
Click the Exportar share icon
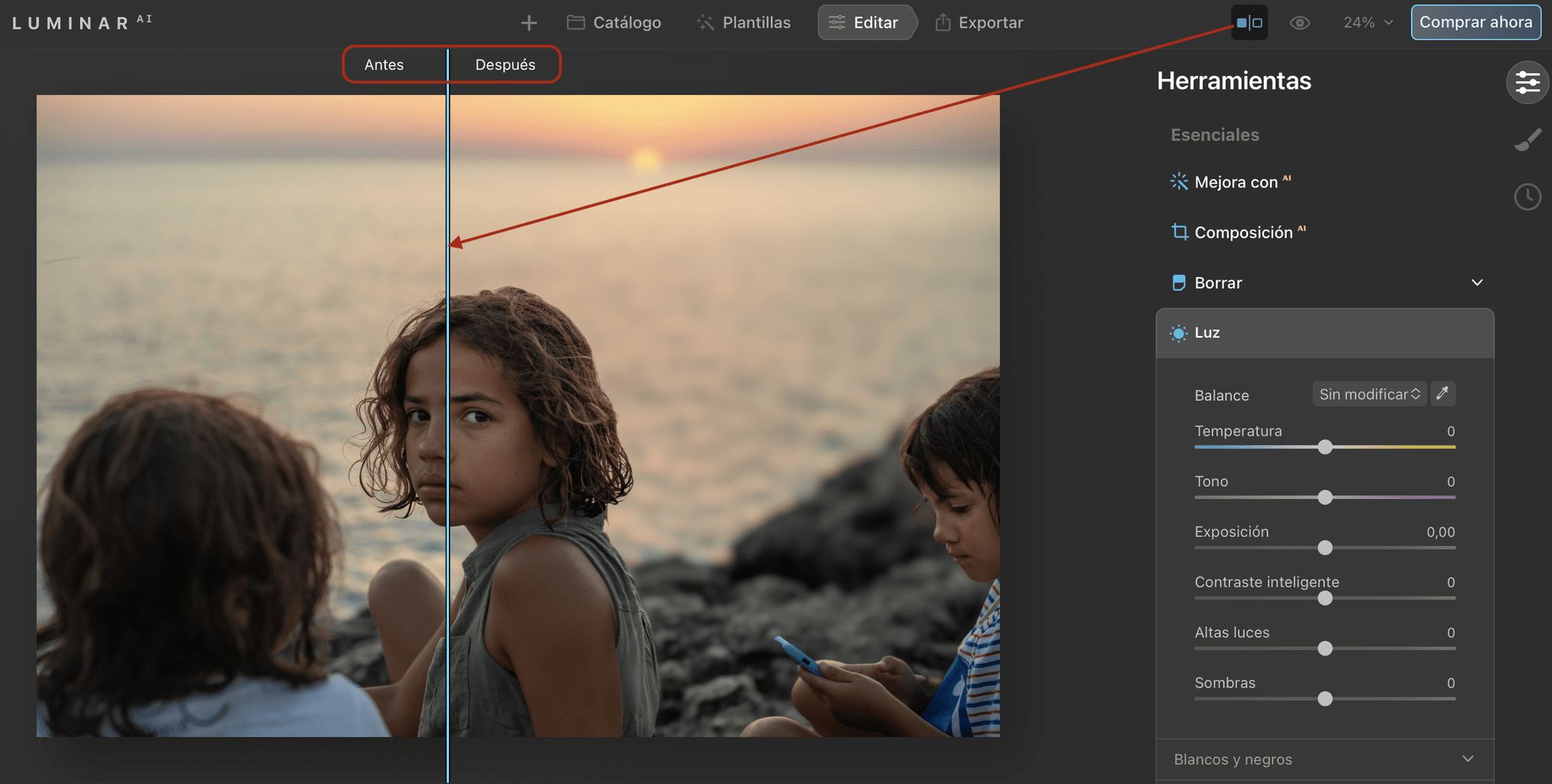pos(943,22)
